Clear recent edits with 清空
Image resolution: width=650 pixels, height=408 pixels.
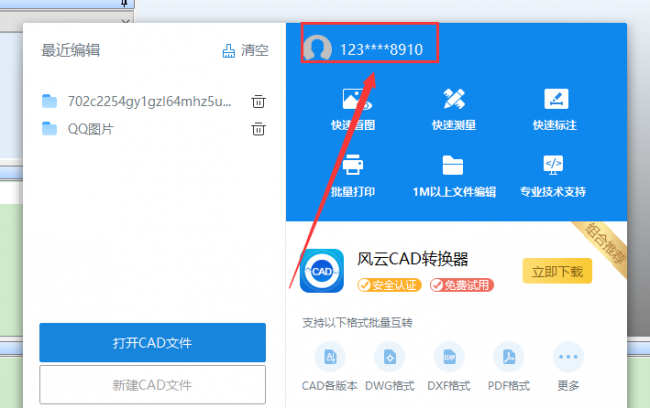[245, 51]
